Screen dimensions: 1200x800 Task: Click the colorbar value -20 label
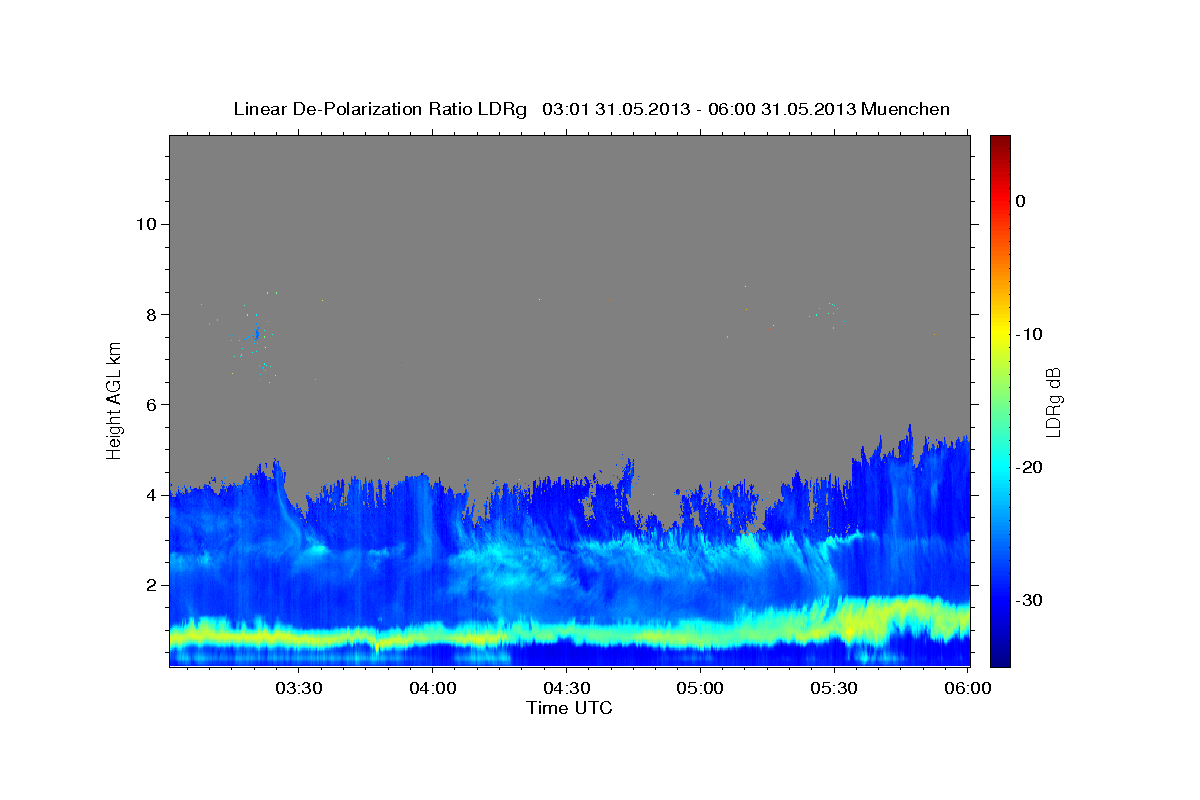pyautogui.click(x=1029, y=467)
